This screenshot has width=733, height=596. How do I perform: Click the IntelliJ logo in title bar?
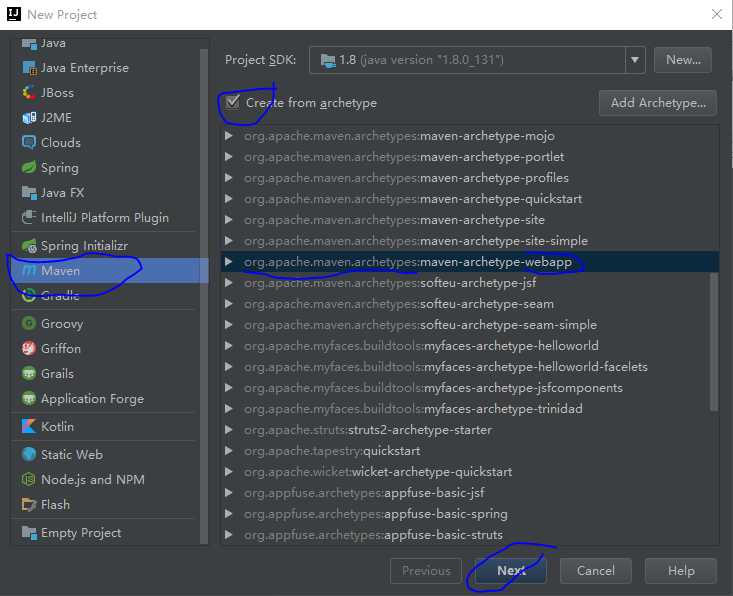(x=14, y=14)
